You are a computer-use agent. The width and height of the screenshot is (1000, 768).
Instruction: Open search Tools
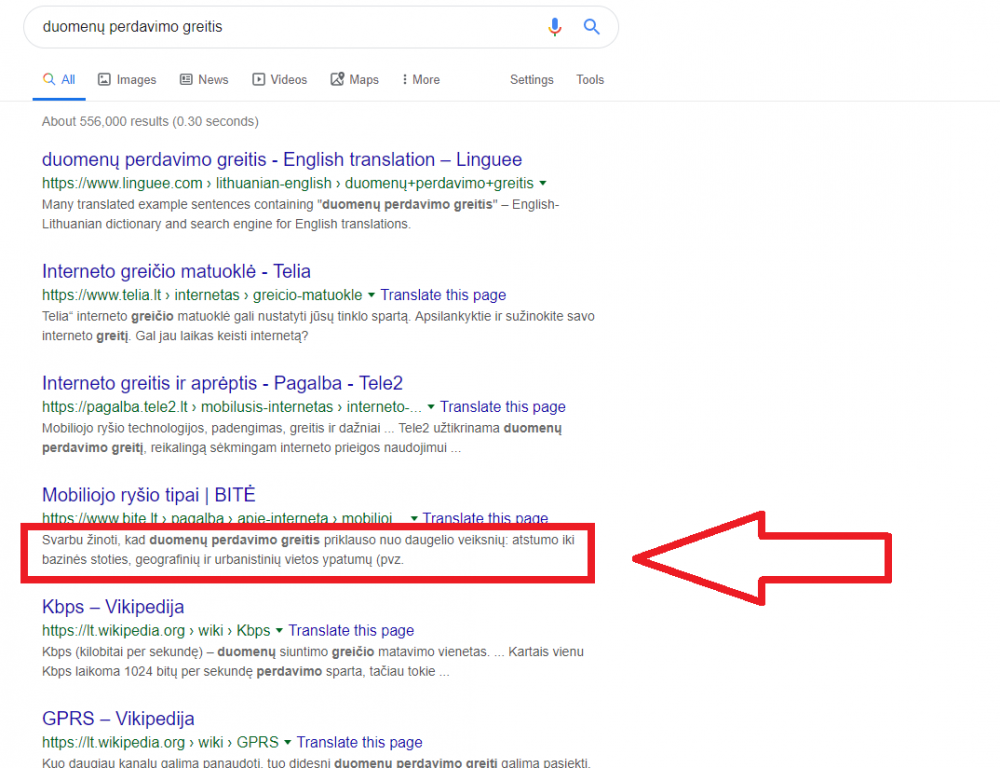click(x=590, y=80)
